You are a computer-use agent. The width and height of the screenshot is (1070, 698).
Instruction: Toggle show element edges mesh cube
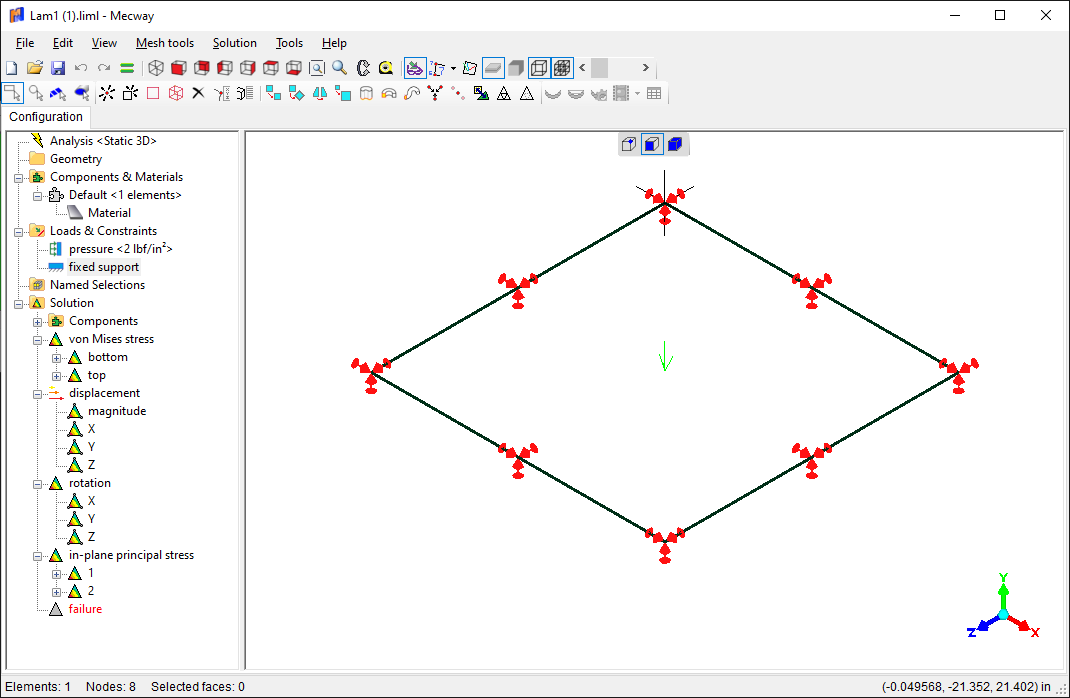[562, 68]
